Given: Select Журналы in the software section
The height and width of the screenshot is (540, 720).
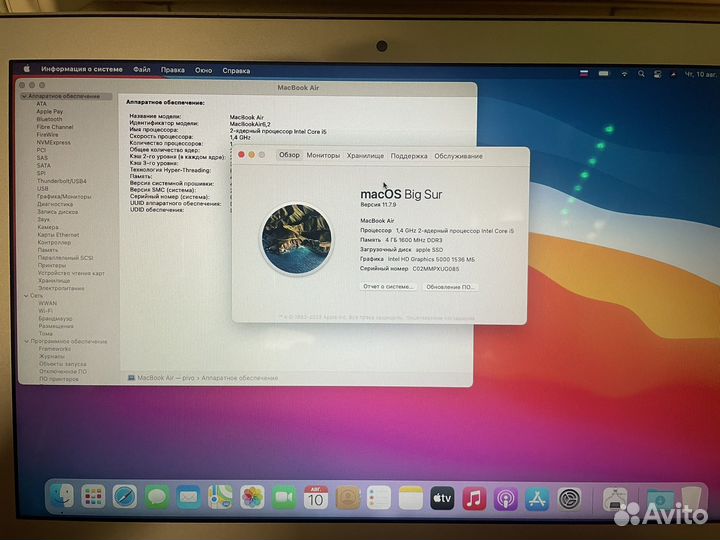Looking at the screenshot, I should pyautogui.click(x=51, y=356).
